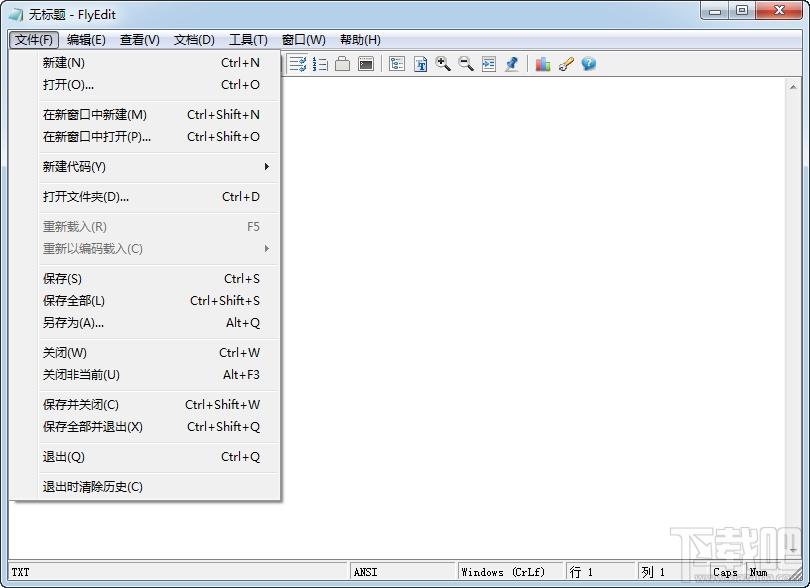Viewport: 810px width, 588px height.
Task: Open the wrench settings icon
Action: pyautogui.click(x=566, y=64)
